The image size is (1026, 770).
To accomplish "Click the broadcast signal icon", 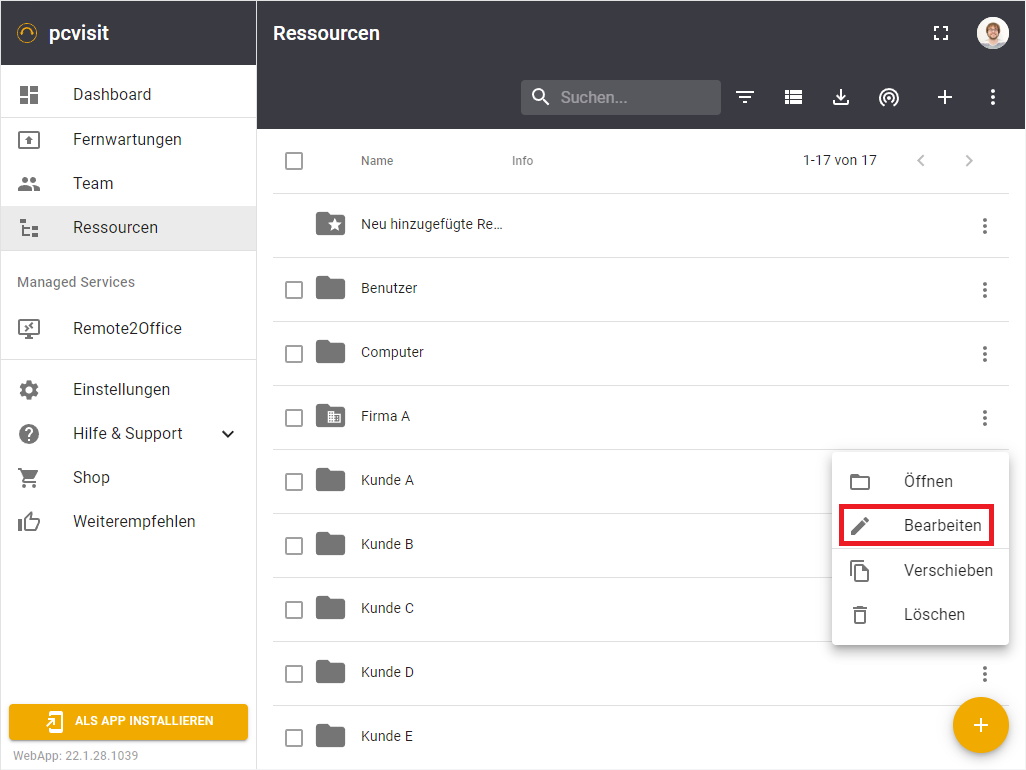I will [x=889, y=97].
